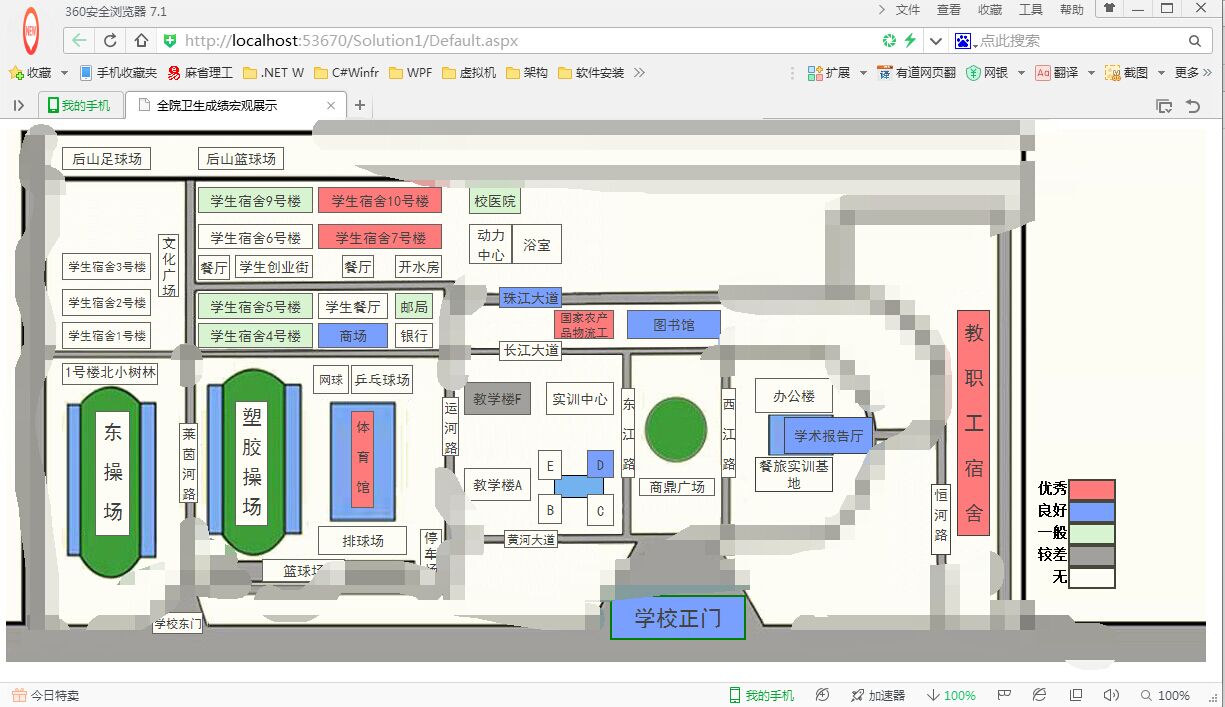Click the page refresh button
Image resolution: width=1225 pixels, height=707 pixels.
[110, 41]
